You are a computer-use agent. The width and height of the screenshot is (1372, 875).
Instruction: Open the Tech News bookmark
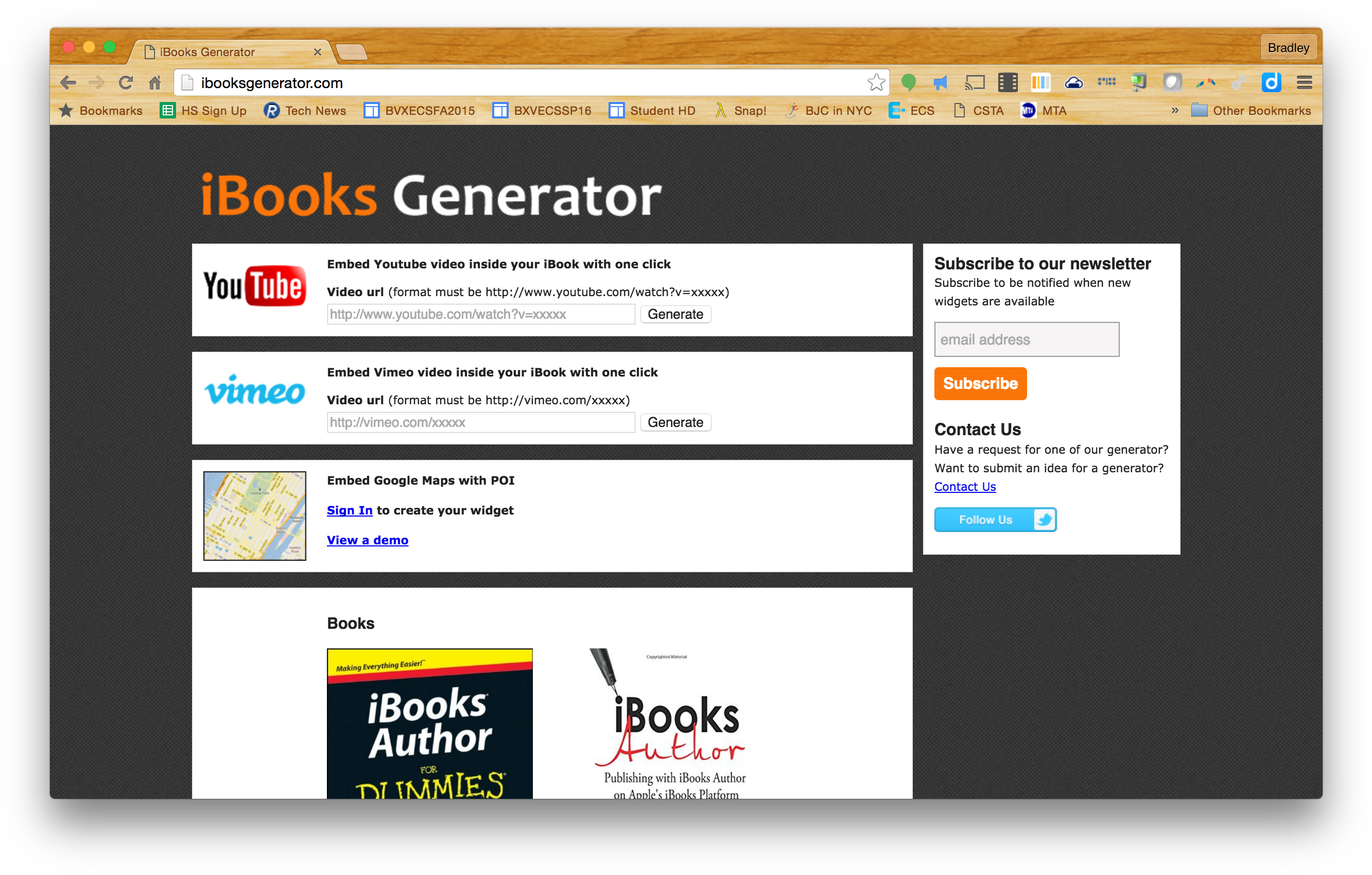tap(305, 111)
